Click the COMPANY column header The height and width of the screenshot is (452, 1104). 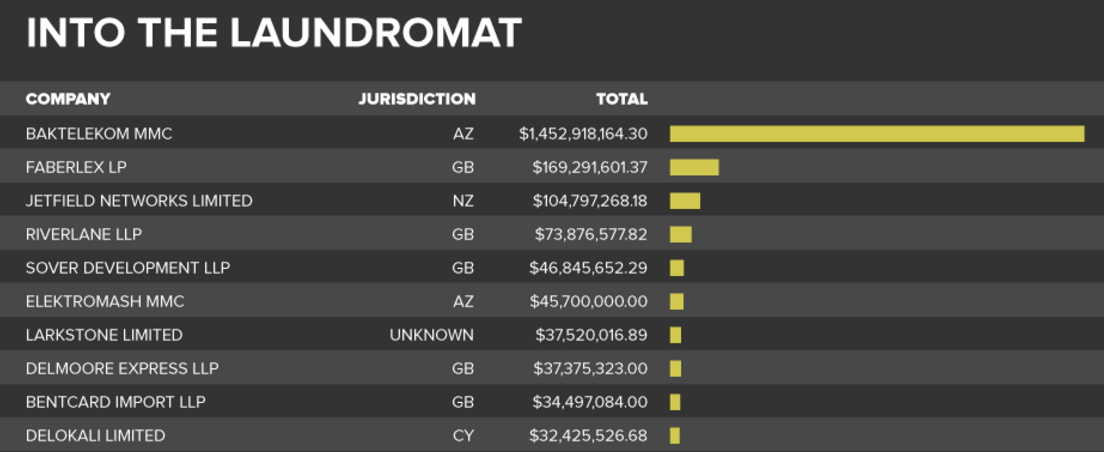click(x=68, y=99)
